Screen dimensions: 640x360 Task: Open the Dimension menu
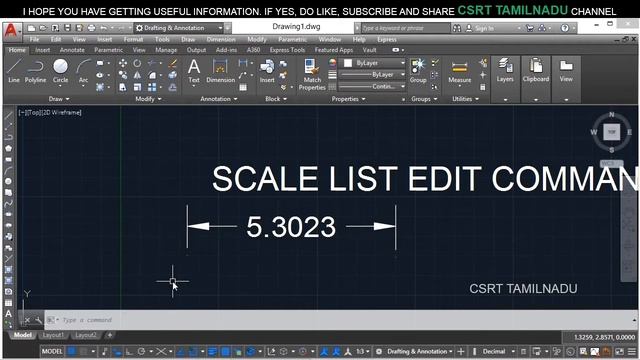221,40
